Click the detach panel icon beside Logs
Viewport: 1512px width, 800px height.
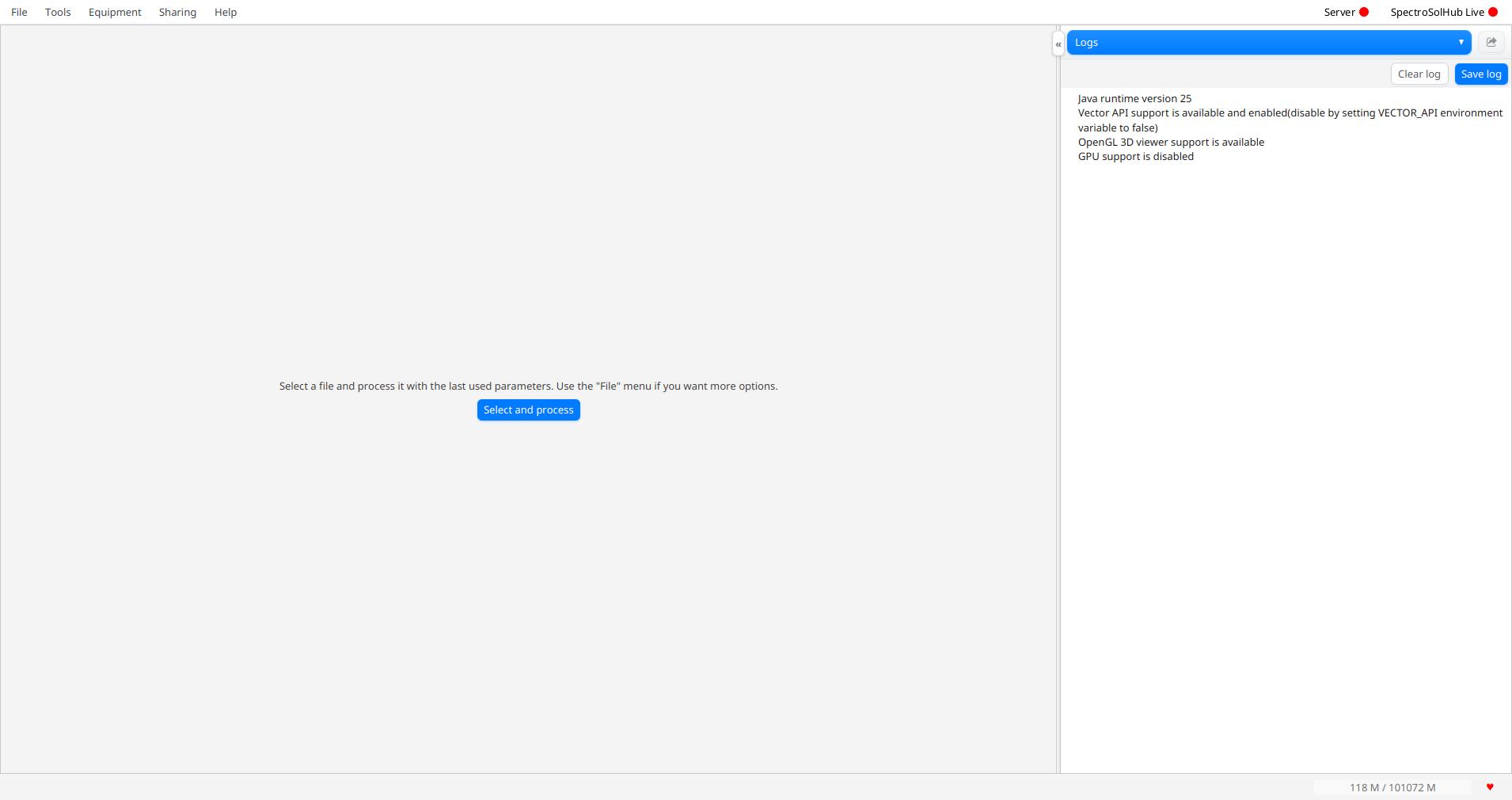tap(1491, 42)
